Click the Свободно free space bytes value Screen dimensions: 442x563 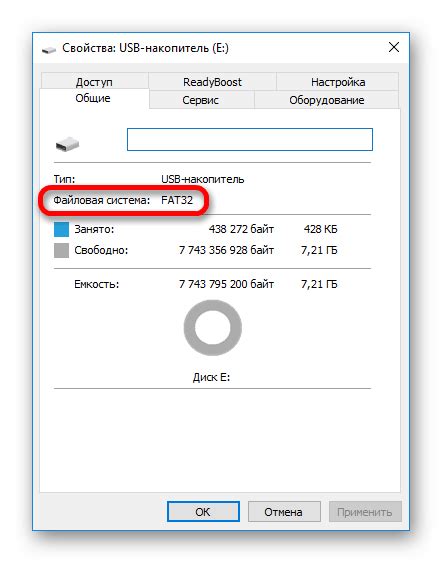click(226, 250)
